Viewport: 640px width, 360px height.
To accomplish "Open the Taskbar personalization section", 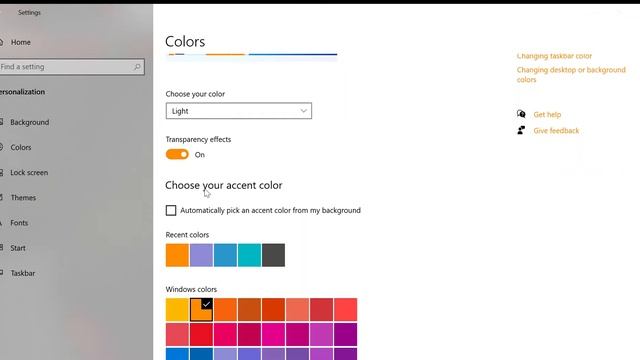I will click(x=22, y=273).
